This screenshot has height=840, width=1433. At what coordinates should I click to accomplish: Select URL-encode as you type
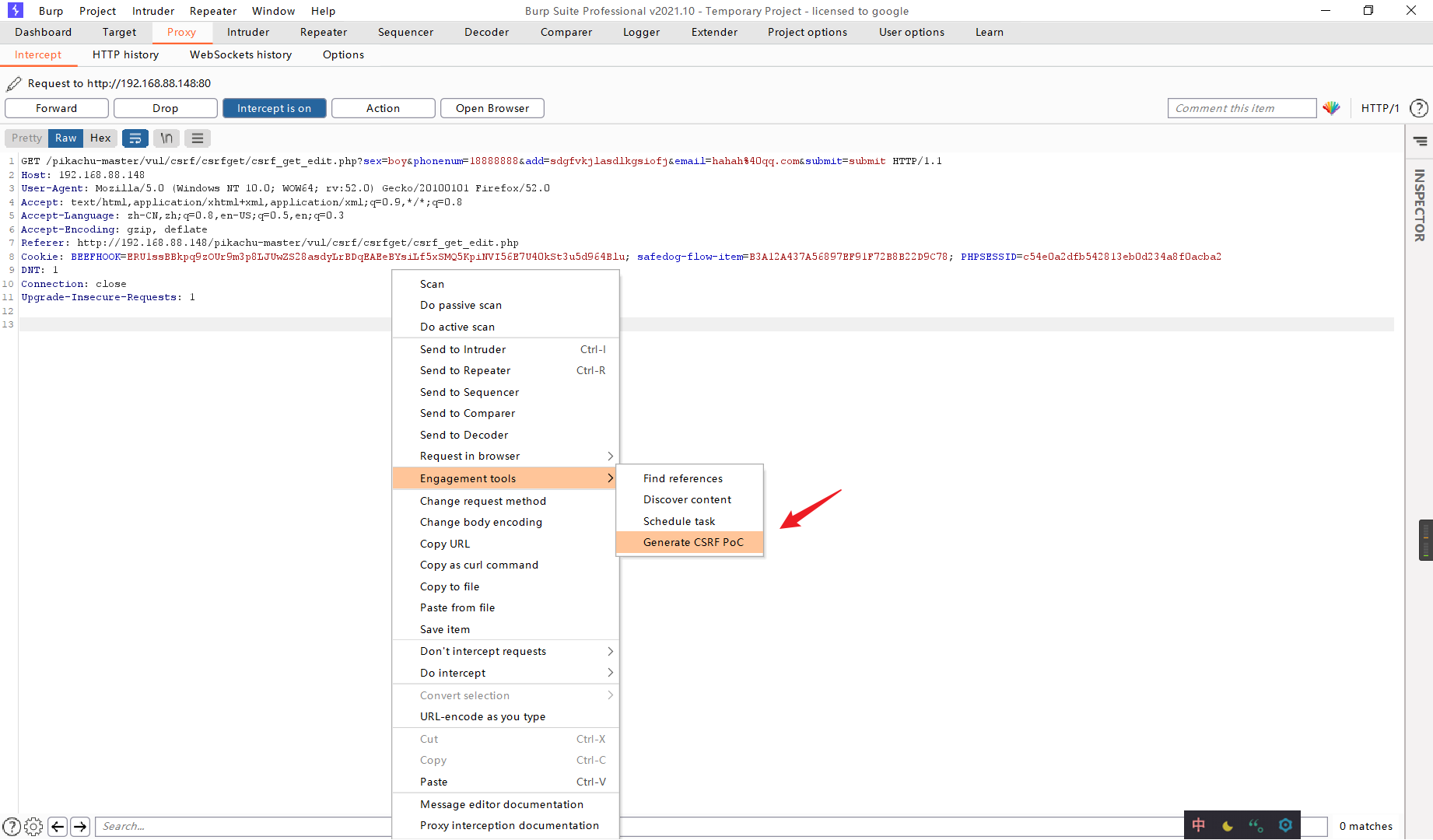(x=506, y=716)
